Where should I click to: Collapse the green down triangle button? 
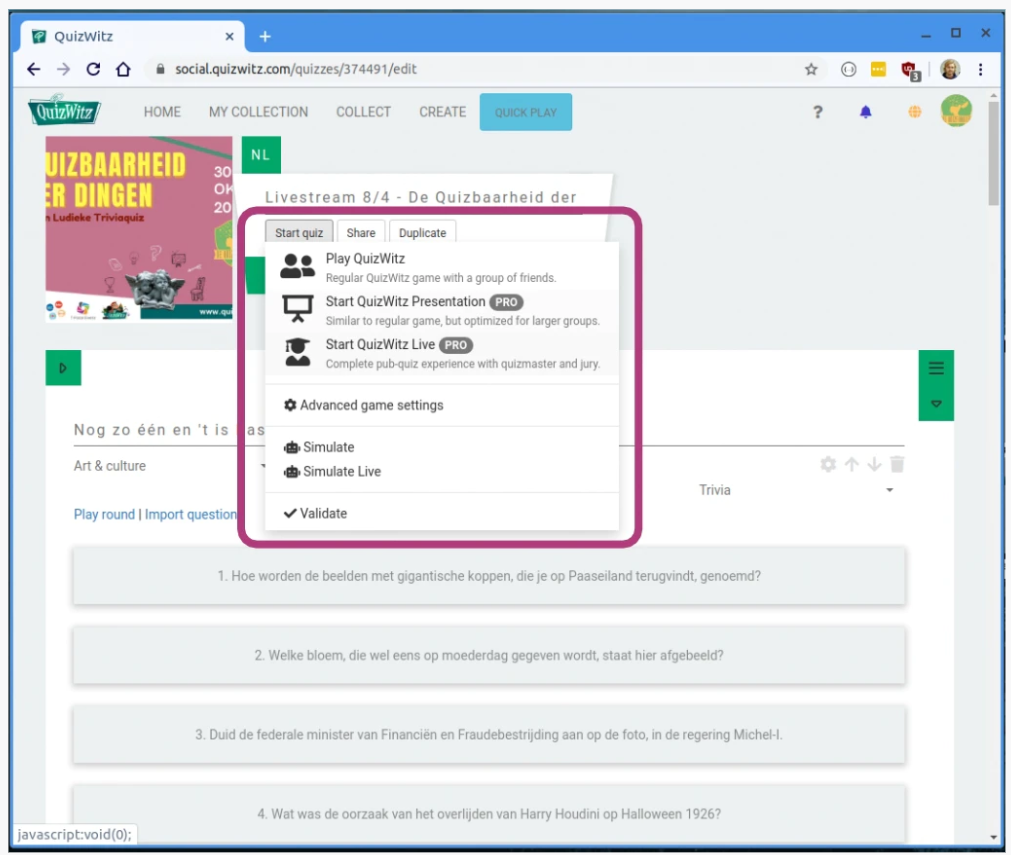pos(936,404)
